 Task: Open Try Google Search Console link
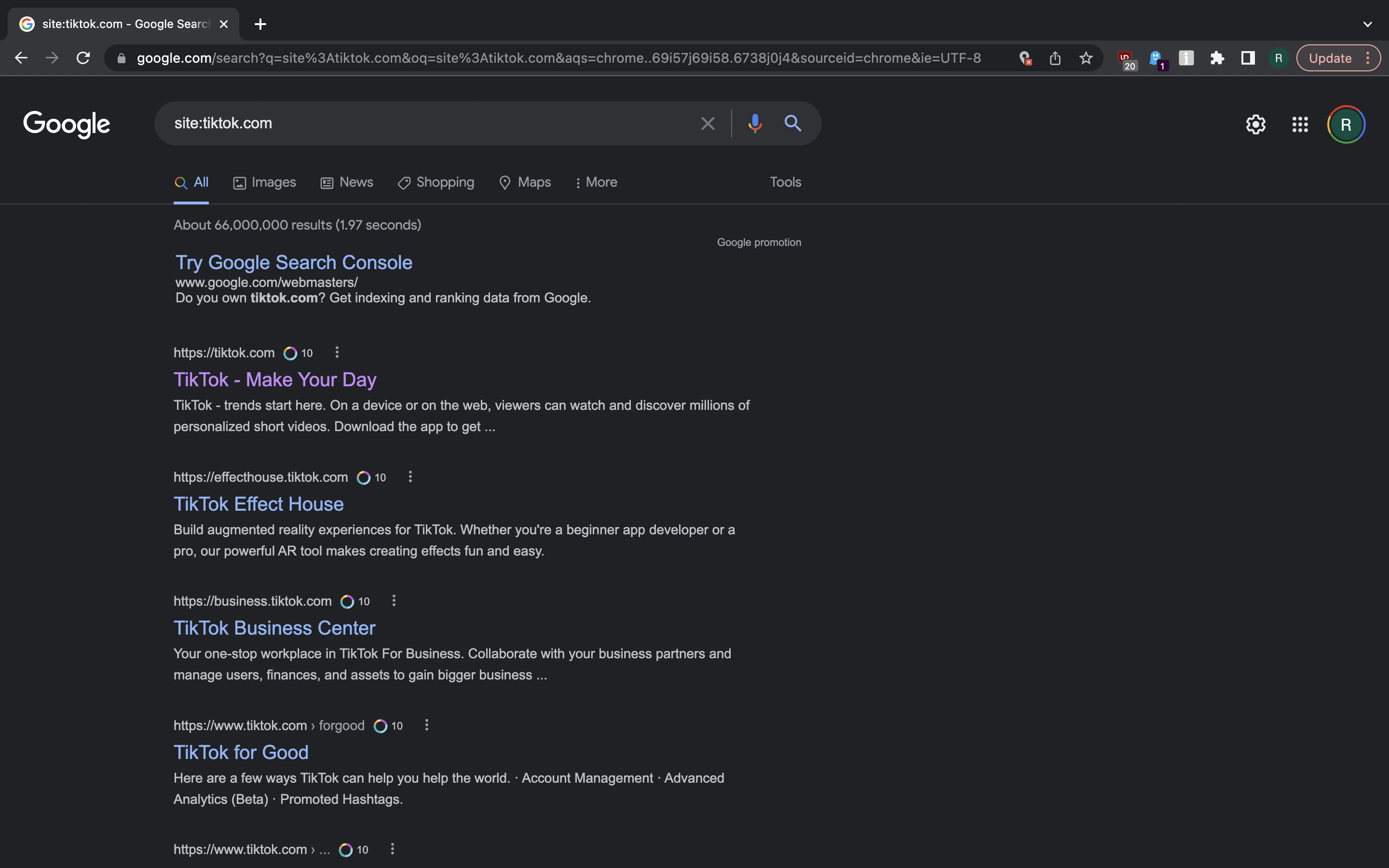293,262
